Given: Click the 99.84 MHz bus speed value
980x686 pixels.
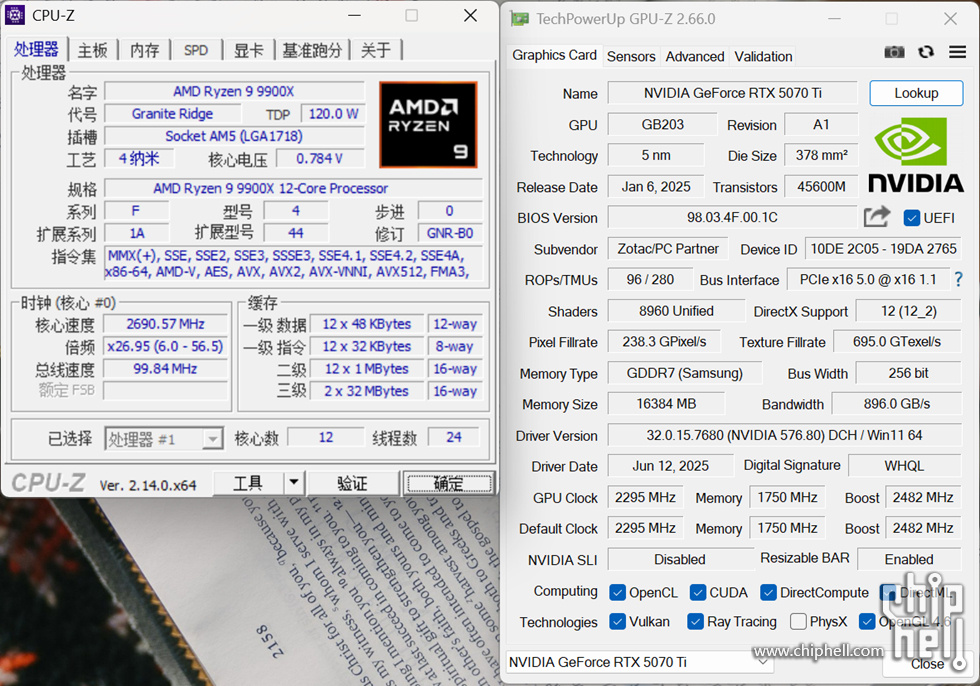Looking at the screenshot, I should coord(165,369).
